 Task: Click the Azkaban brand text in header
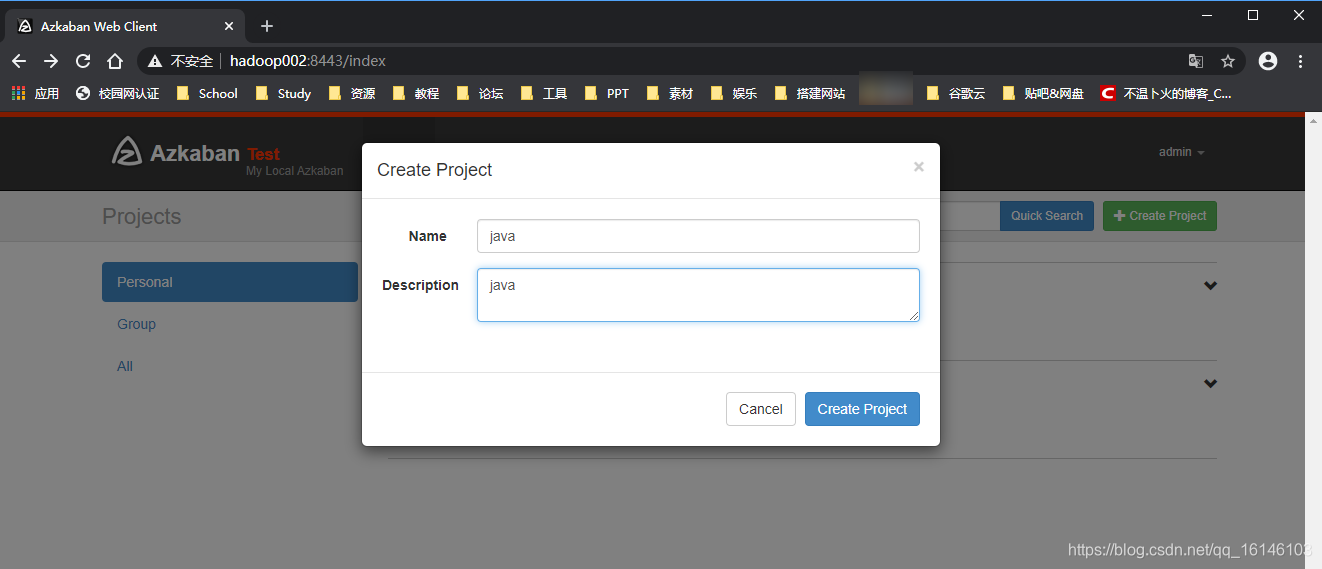click(x=195, y=153)
